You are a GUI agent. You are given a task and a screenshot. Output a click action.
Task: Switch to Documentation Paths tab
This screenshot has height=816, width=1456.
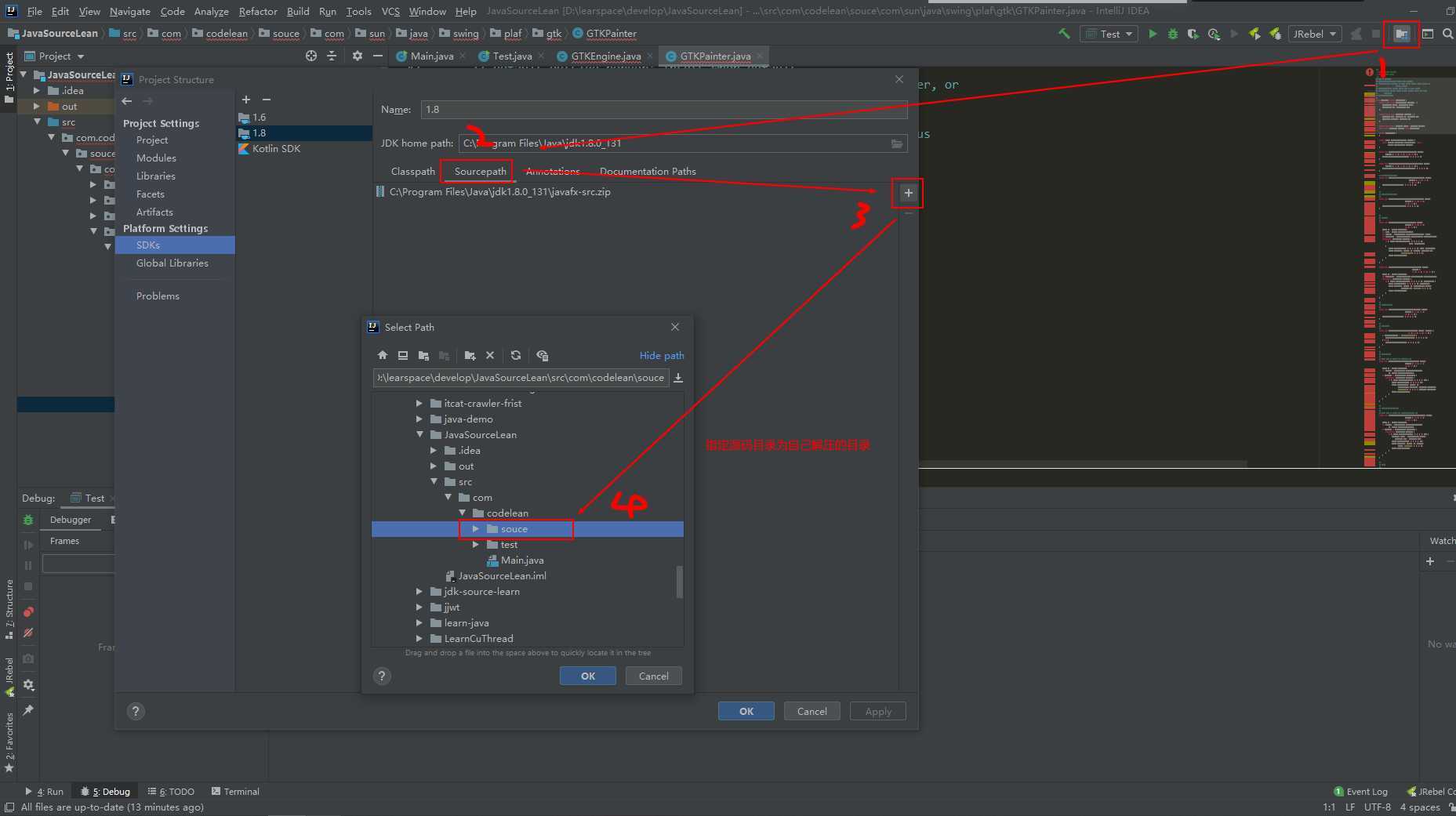tap(648, 171)
